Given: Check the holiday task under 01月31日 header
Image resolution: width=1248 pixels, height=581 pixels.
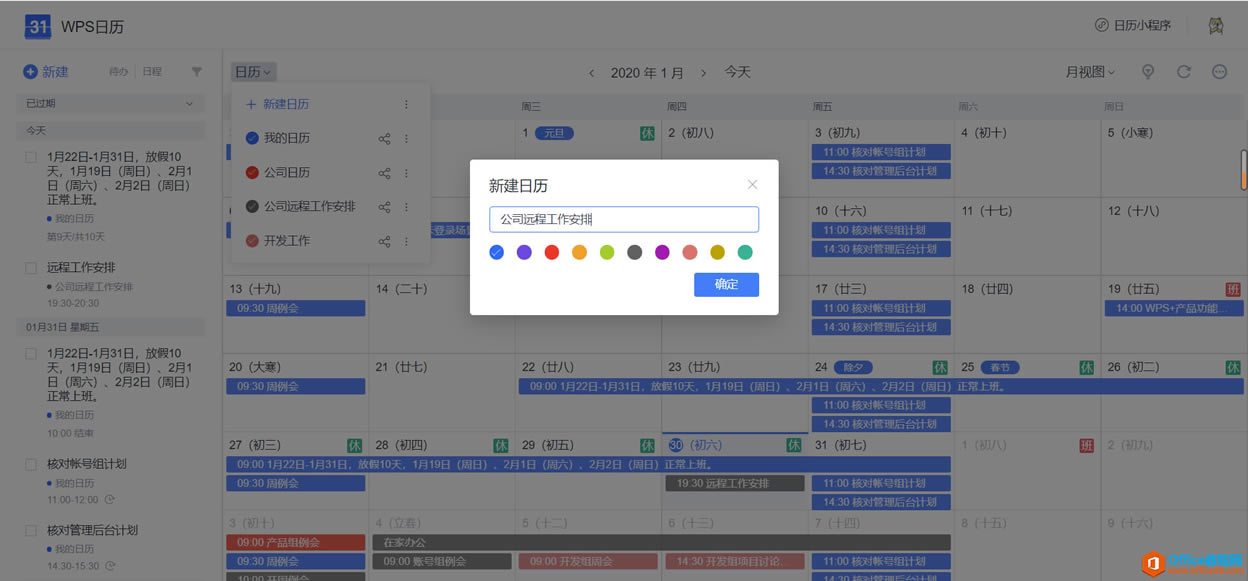Looking at the screenshot, I should [31, 354].
